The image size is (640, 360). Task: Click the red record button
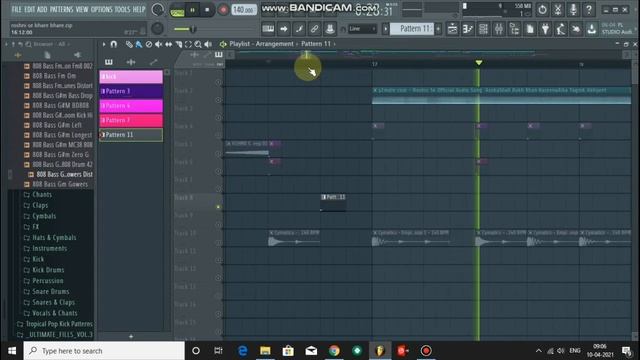[223, 10]
